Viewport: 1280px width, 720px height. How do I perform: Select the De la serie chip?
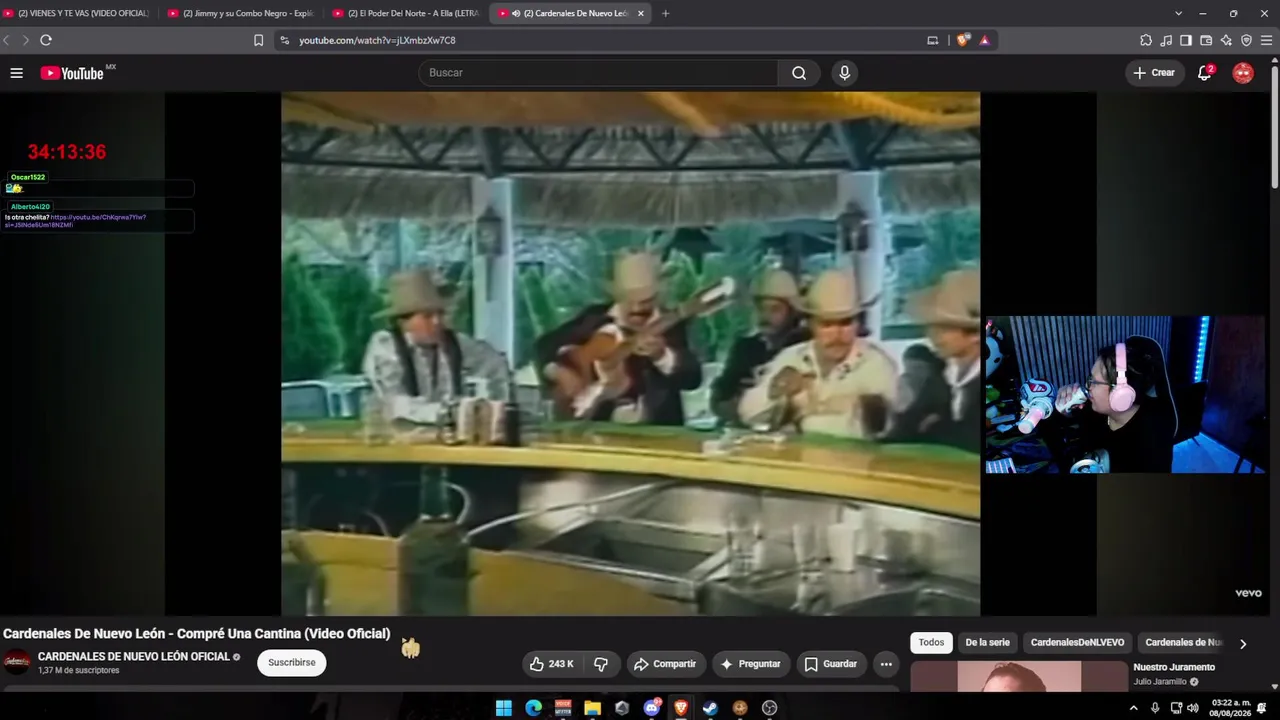(x=988, y=643)
